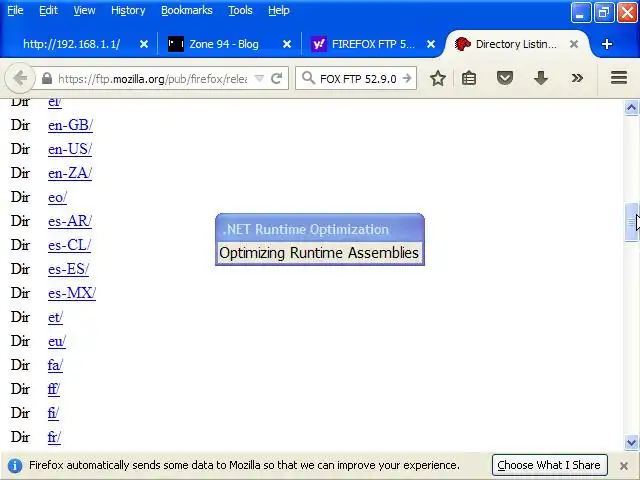Viewport: 640px width, 480px height.
Task: Open the en-ZA/ directory link
Action: click(x=70, y=173)
